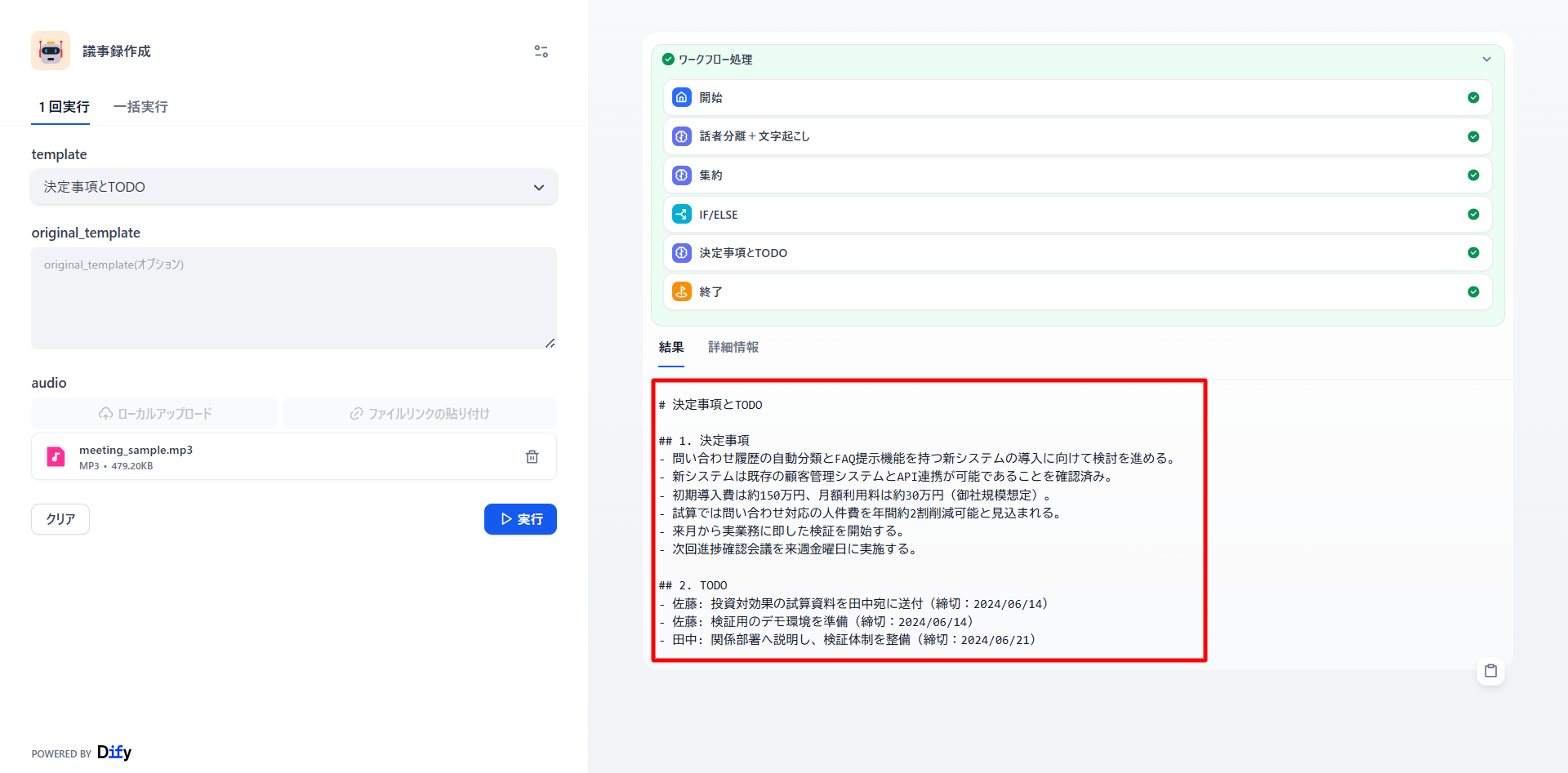
Task: Open the template dropdown showing 決定事項とTODO
Action: pyautogui.click(x=294, y=187)
